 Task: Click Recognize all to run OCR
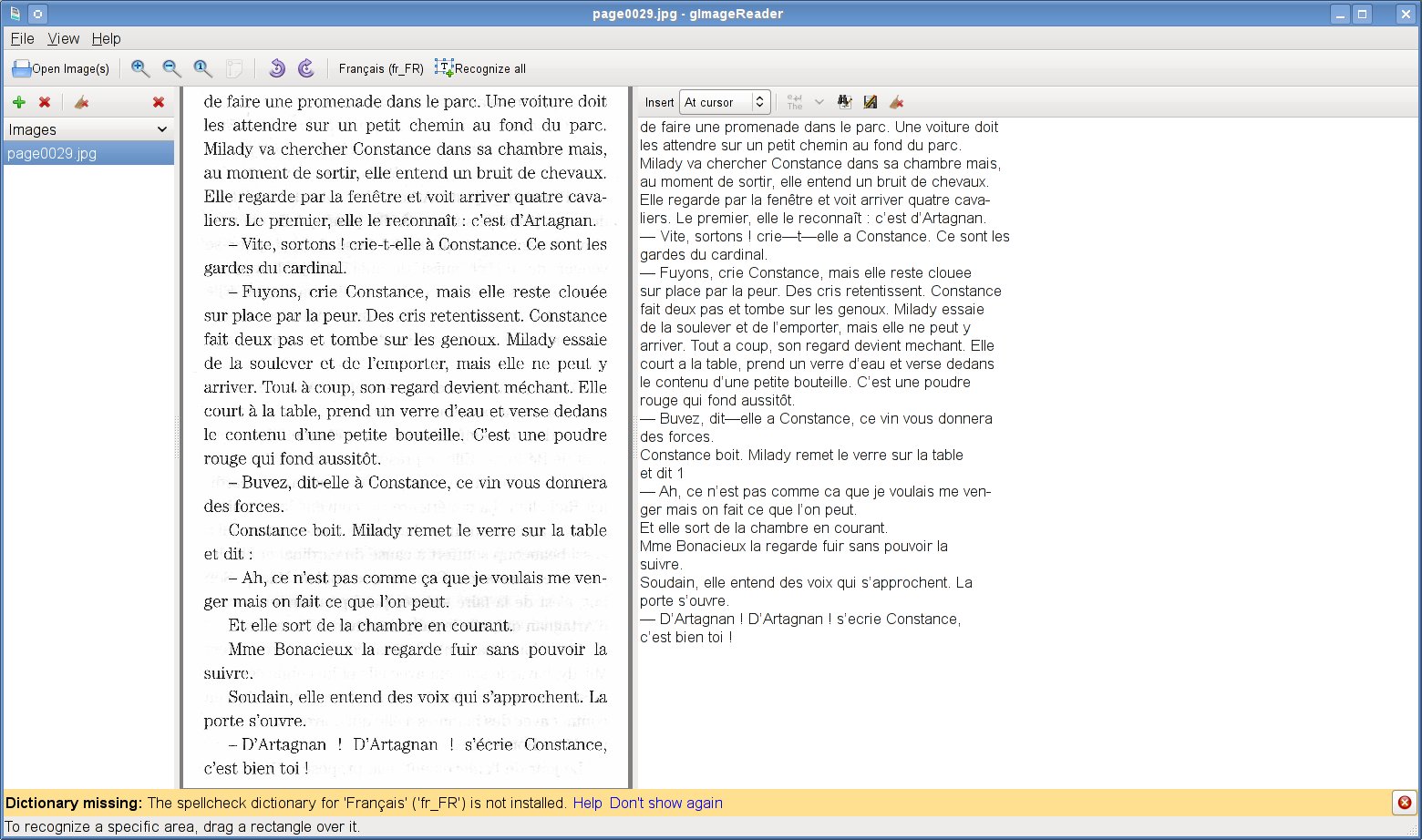pyautogui.click(x=480, y=68)
